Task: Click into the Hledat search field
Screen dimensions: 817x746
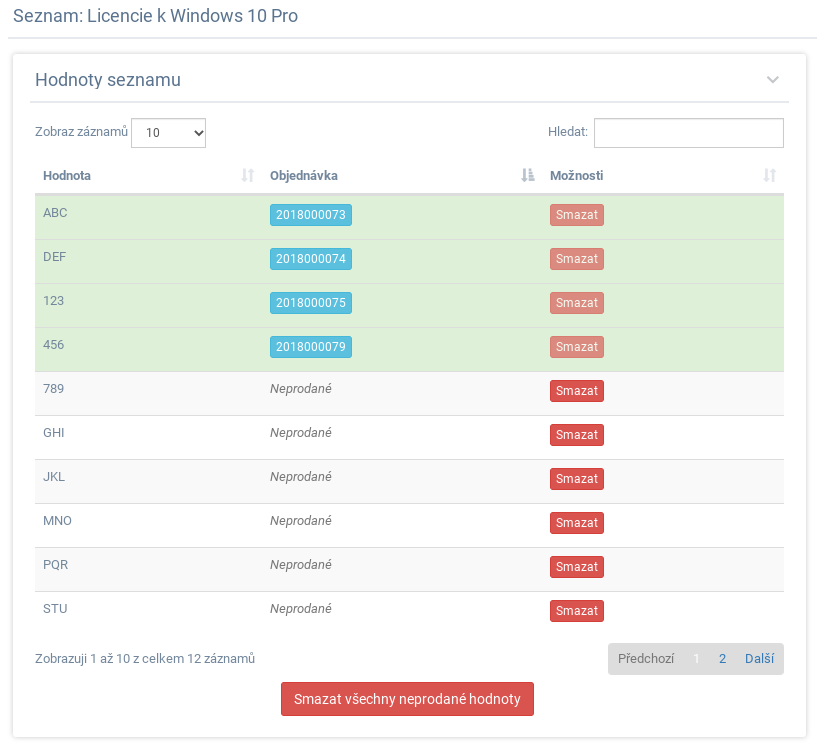Action: coord(688,133)
